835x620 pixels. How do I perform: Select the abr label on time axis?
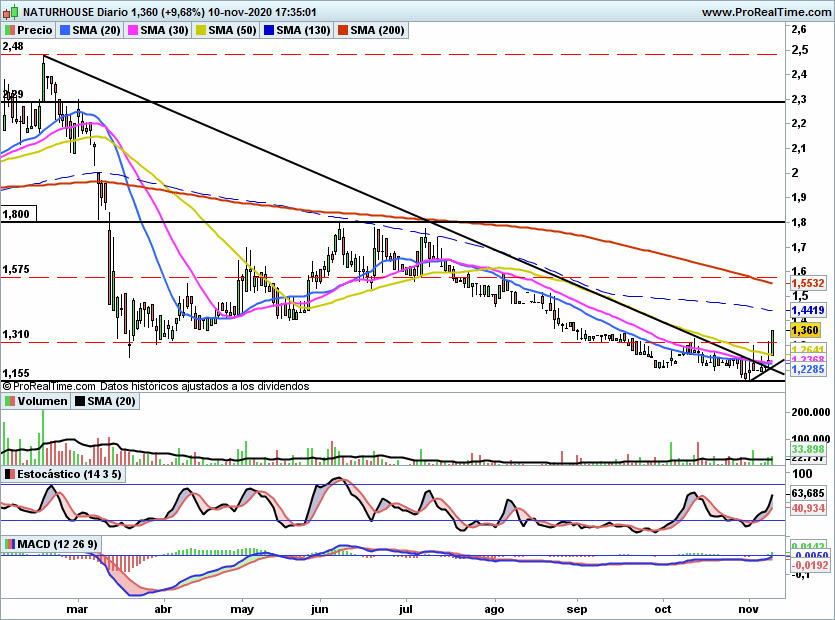coord(163,609)
